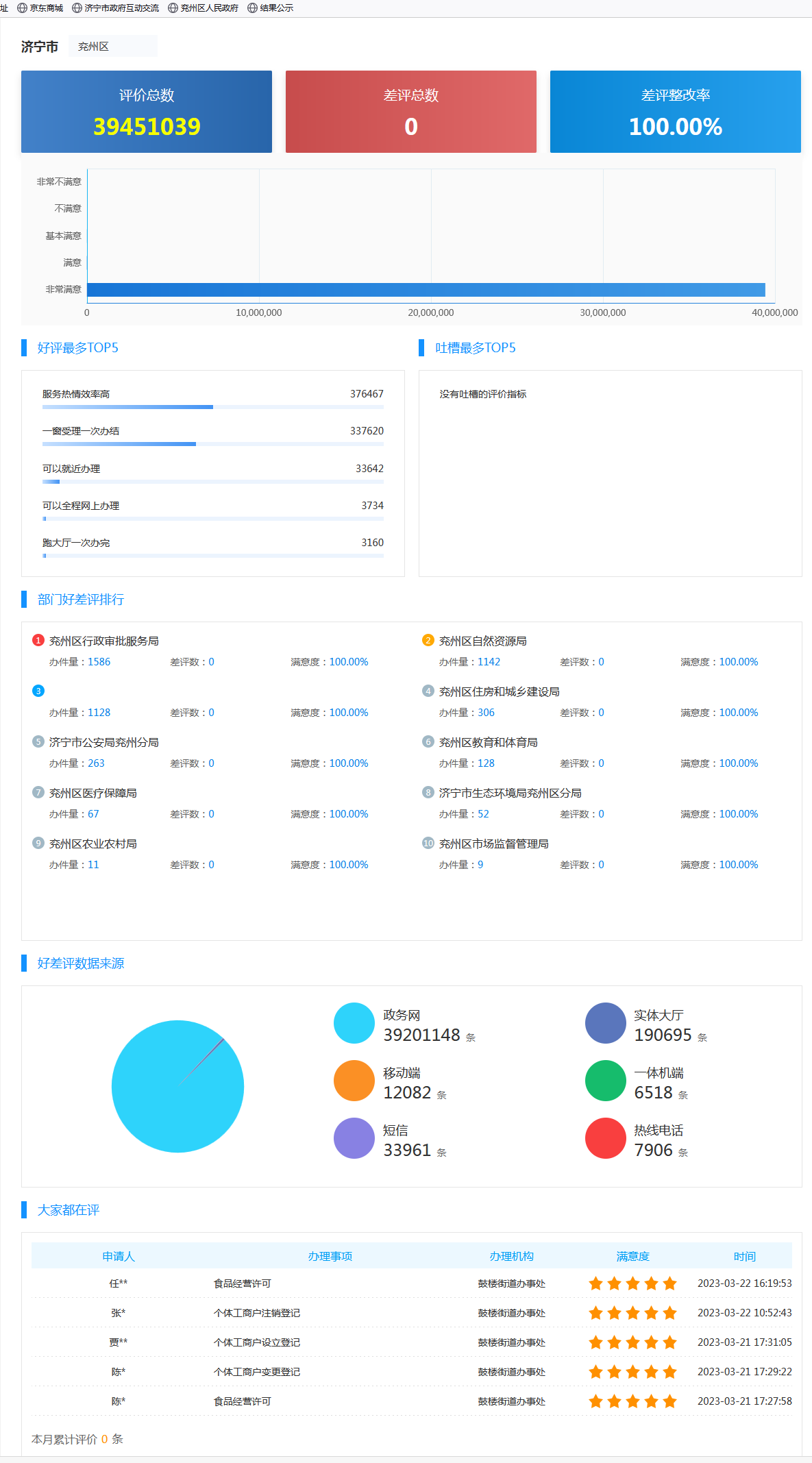Click the red rank 1 badge
Screen dimensions: 812x1463
click(x=38, y=640)
